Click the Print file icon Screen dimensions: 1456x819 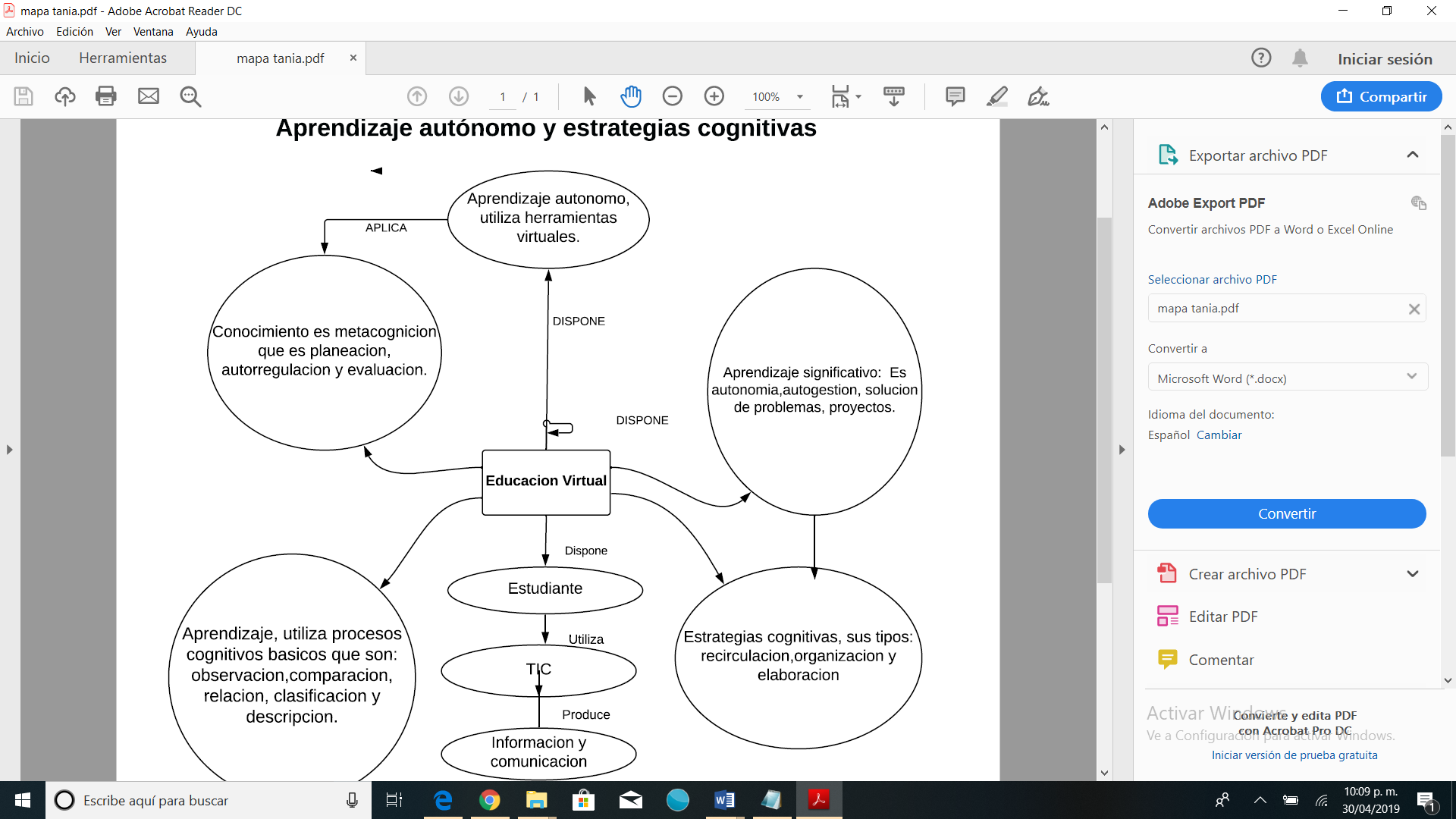(106, 96)
